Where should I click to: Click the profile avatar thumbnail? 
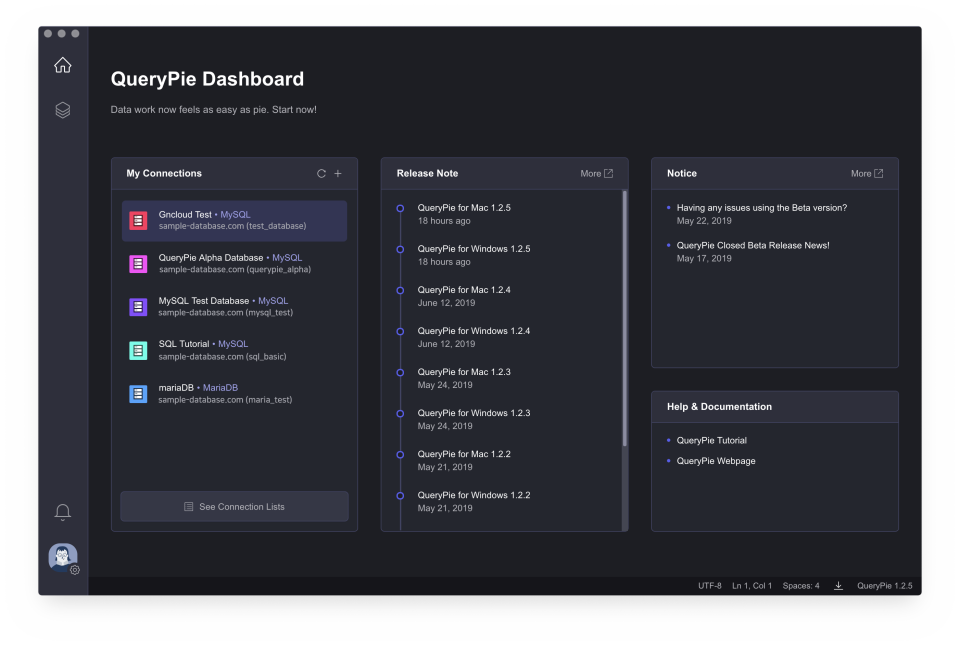point(62,556)
